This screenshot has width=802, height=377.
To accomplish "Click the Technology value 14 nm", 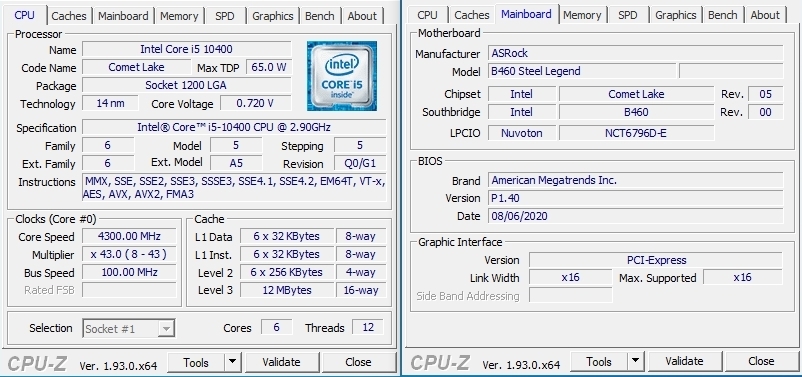I will pos(110,103).
